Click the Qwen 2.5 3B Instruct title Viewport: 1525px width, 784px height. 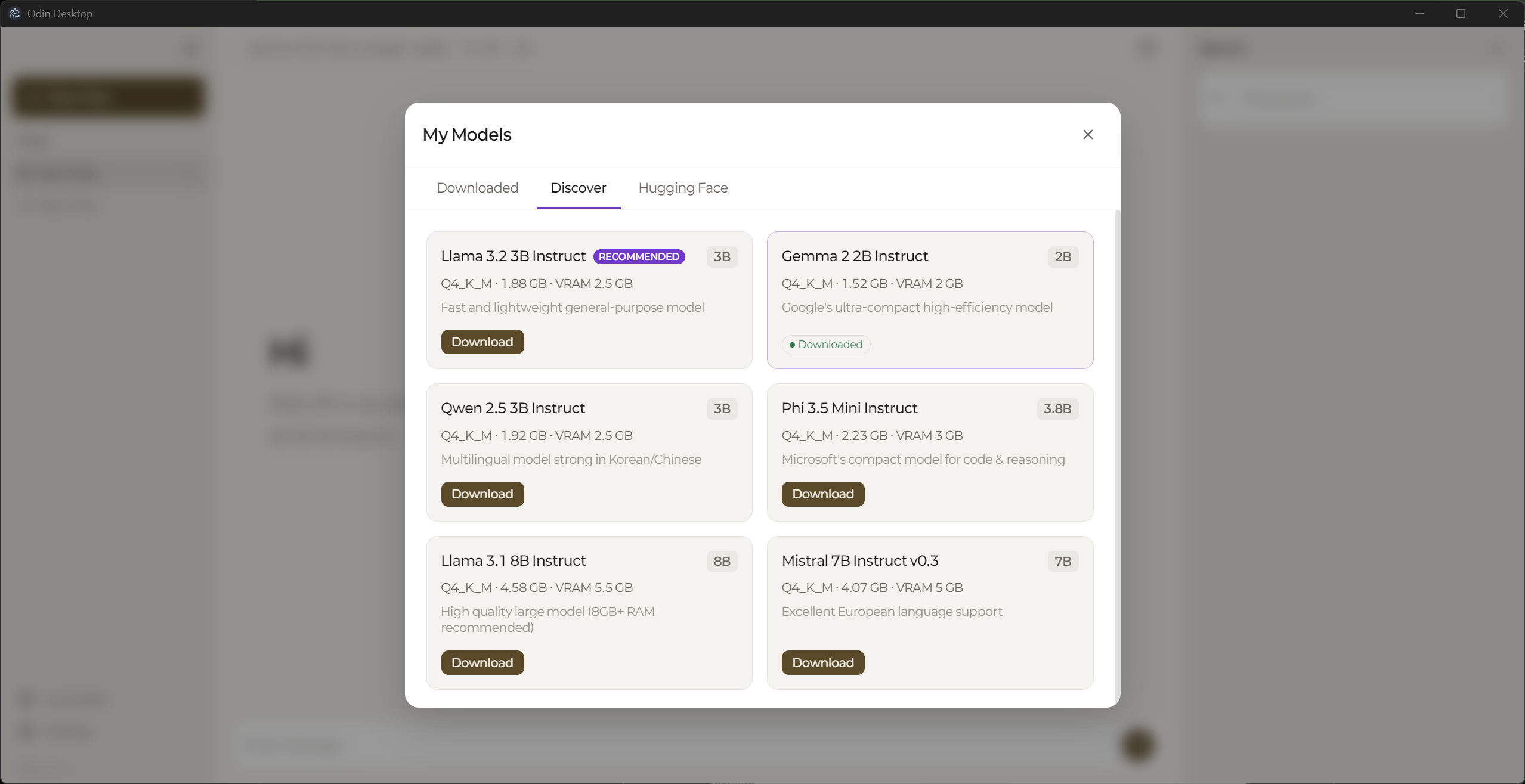(513, 408)
